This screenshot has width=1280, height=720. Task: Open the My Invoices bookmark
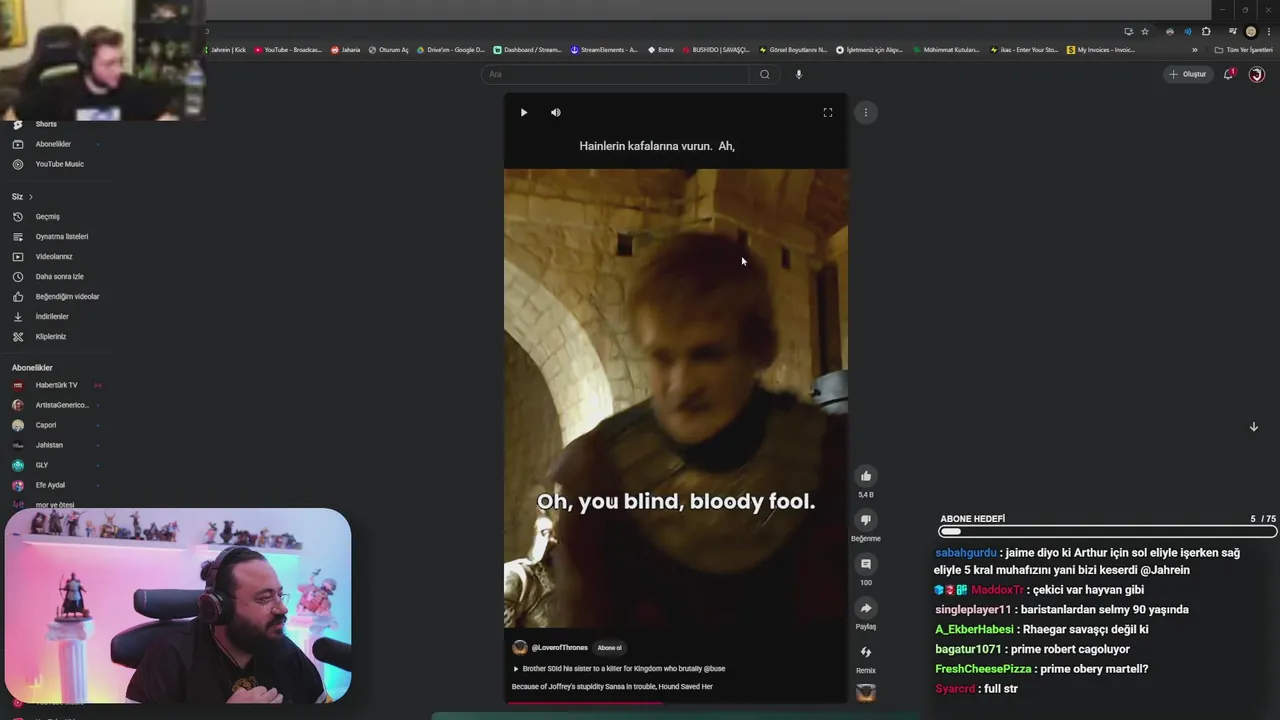1101,50
